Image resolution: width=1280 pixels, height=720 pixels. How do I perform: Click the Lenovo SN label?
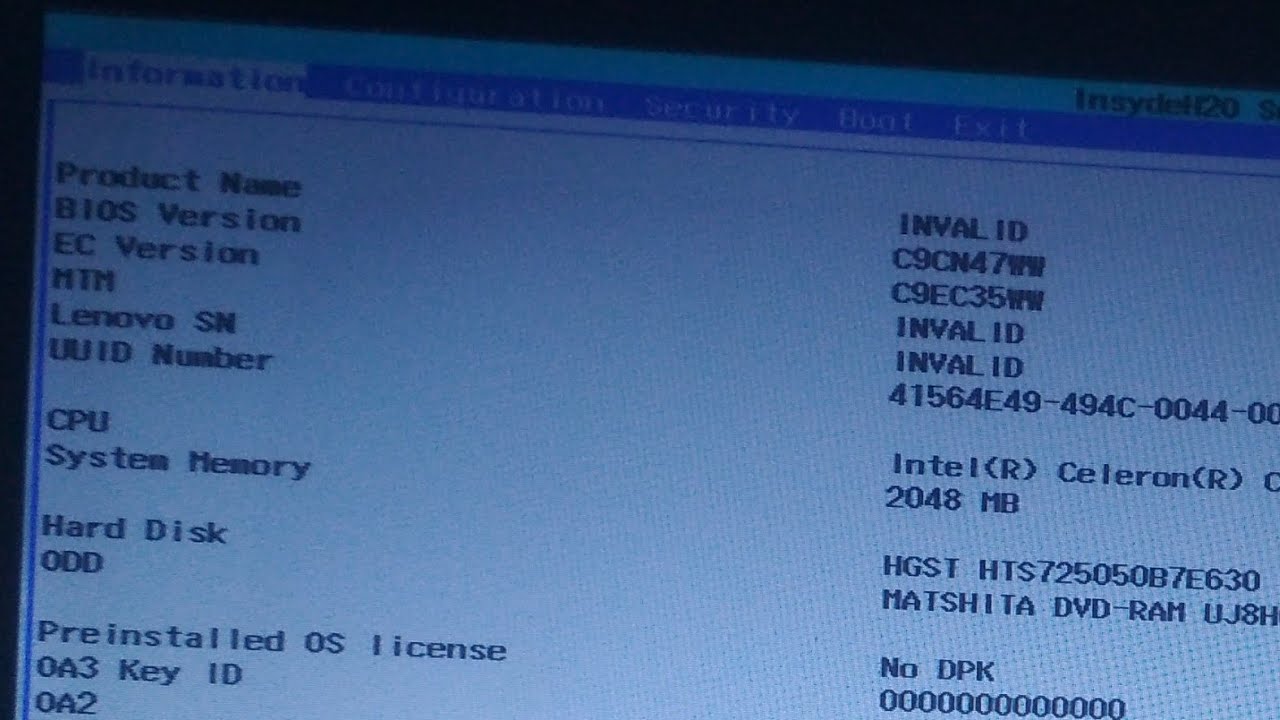(x=143, y=319)
